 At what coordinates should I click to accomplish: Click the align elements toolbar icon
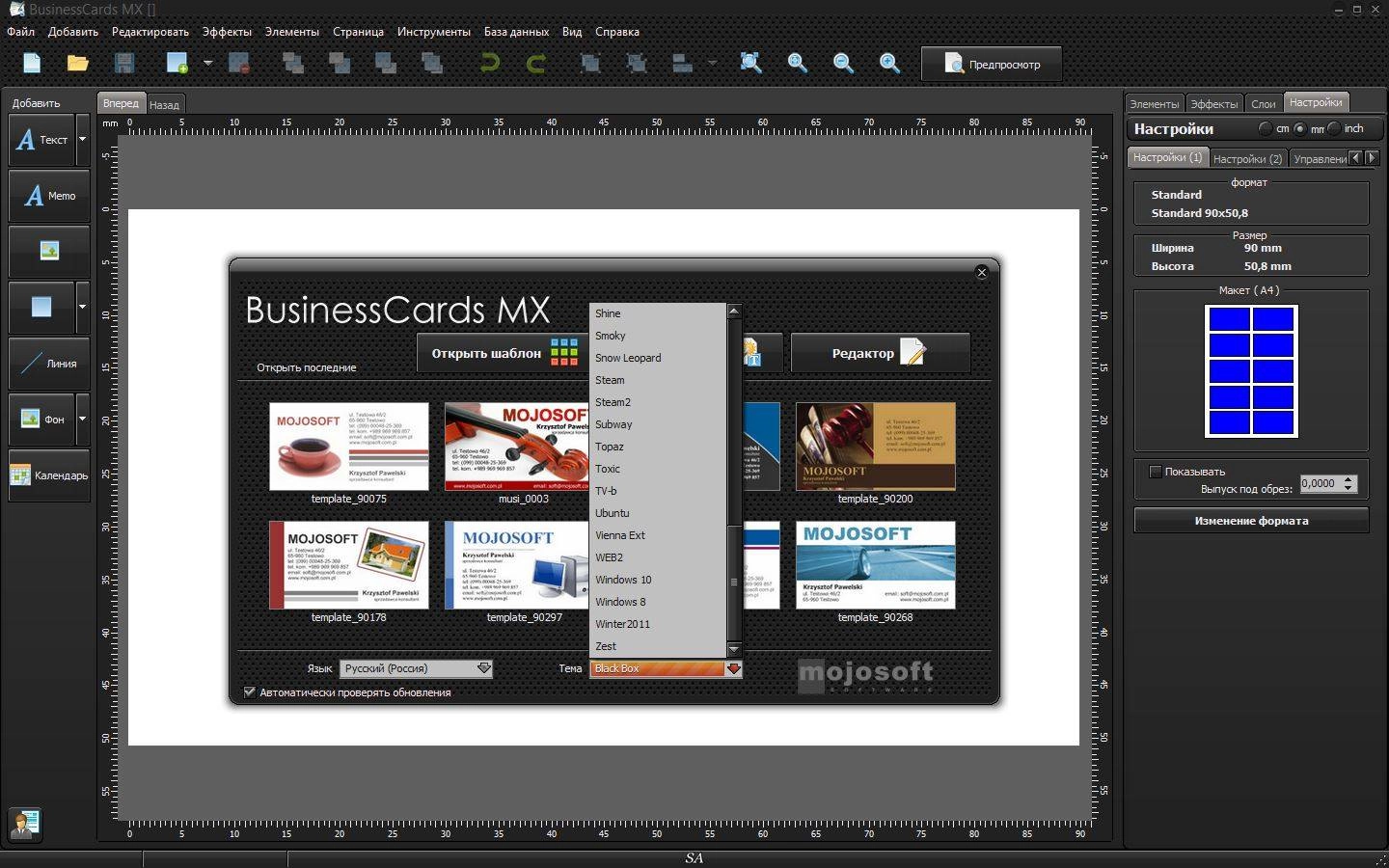tap(683, 64)
